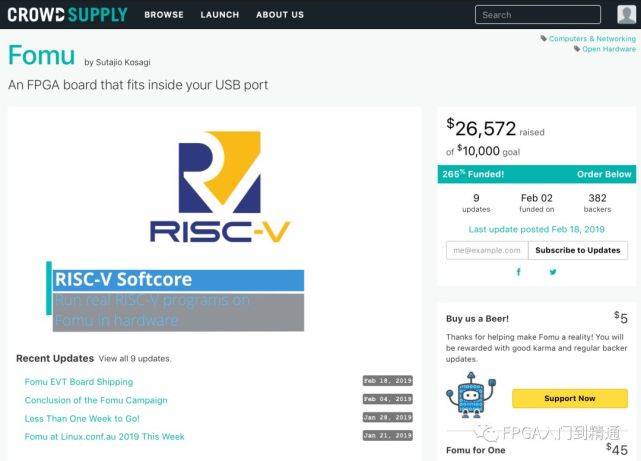Open the Crowd Supply logo home link
Viewport: 641px width, 461px height.
[x=67, y=15]
